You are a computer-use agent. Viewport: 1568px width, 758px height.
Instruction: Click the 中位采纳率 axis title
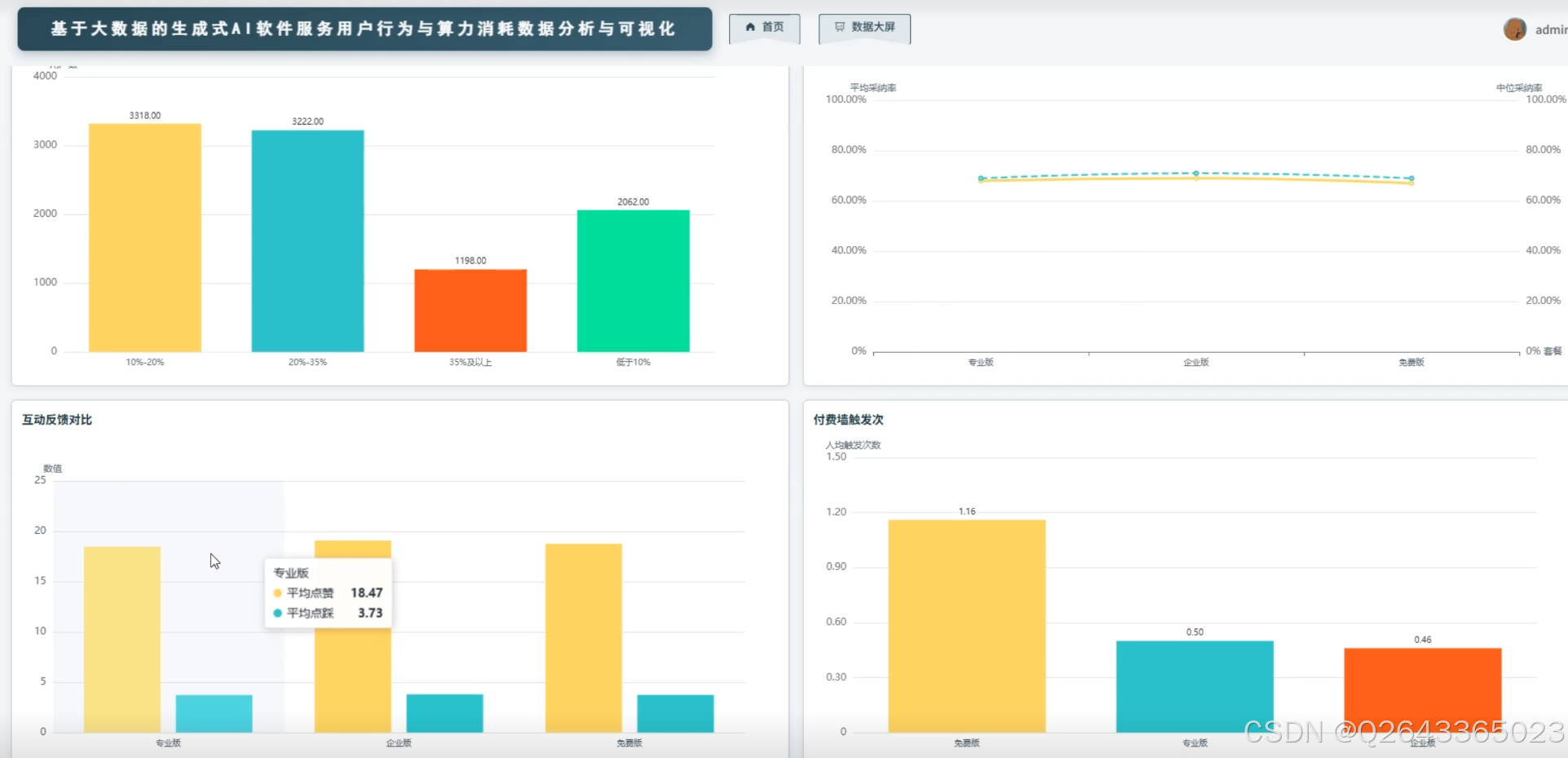click(x=1519, y=88)
